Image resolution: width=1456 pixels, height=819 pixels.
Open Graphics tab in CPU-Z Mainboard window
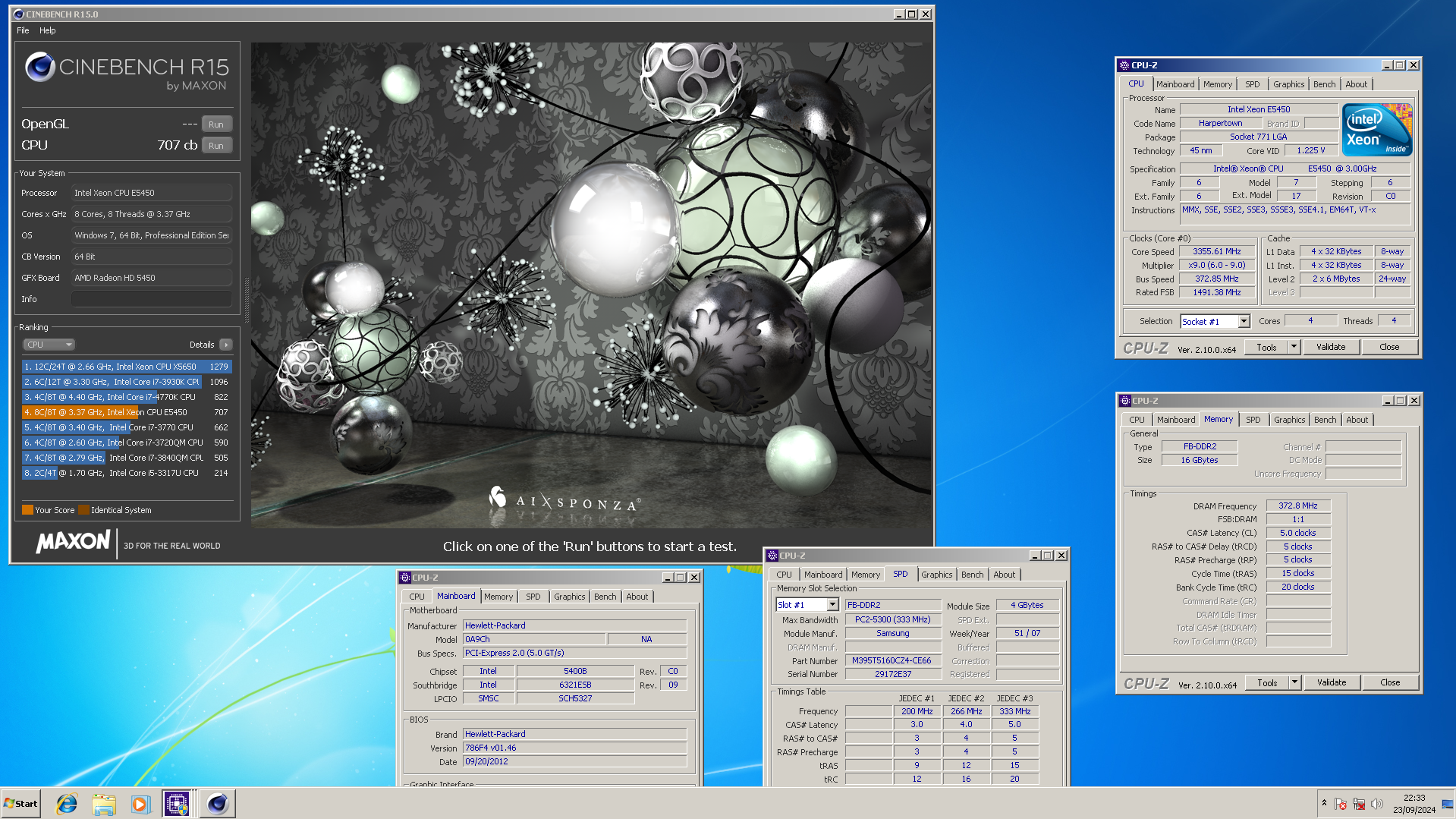click(569, 597)
